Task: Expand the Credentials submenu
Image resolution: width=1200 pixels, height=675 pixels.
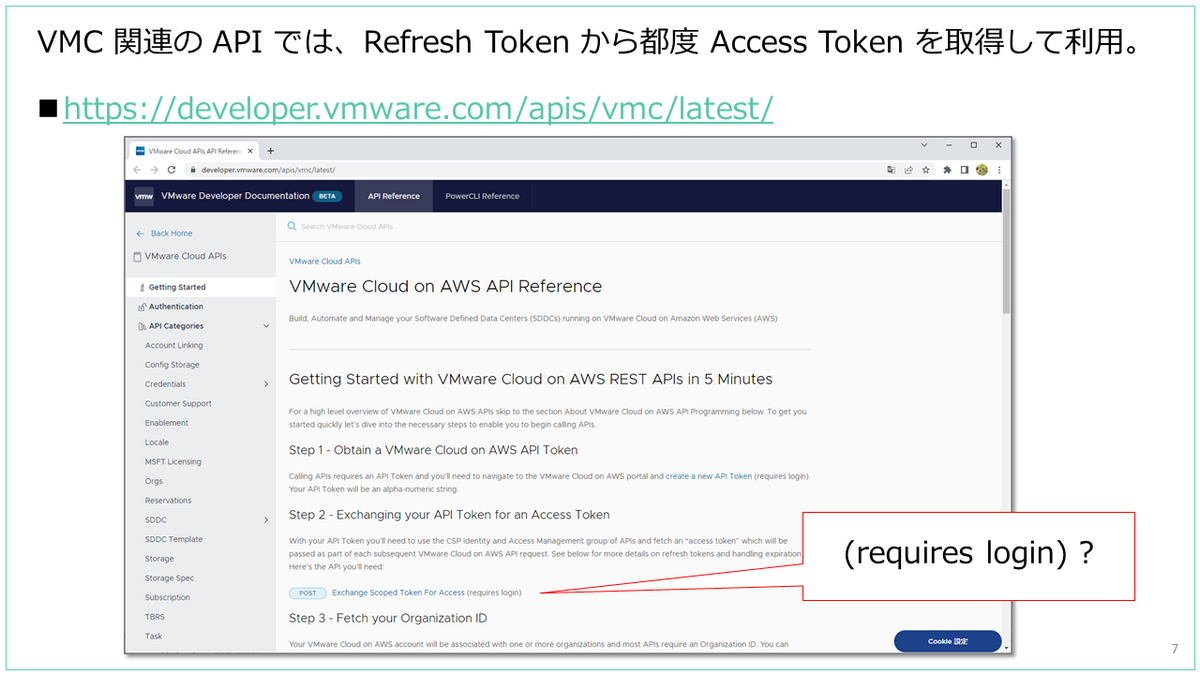Action: pyautogui.click(x=267, y=383)
